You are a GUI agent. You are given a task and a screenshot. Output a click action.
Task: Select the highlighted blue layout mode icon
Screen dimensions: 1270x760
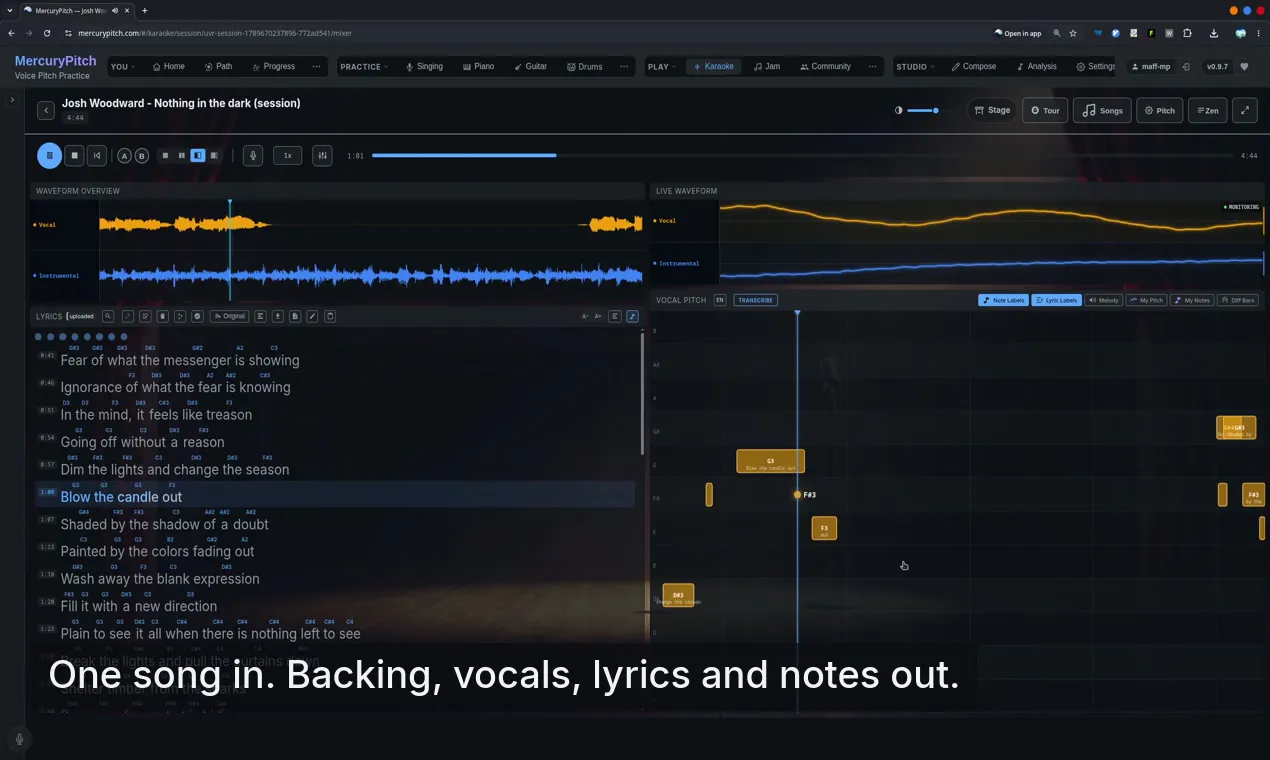198,155
